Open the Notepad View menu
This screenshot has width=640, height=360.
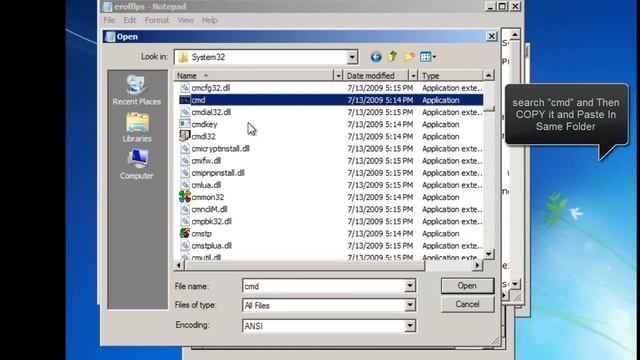(x=185, y=20)
